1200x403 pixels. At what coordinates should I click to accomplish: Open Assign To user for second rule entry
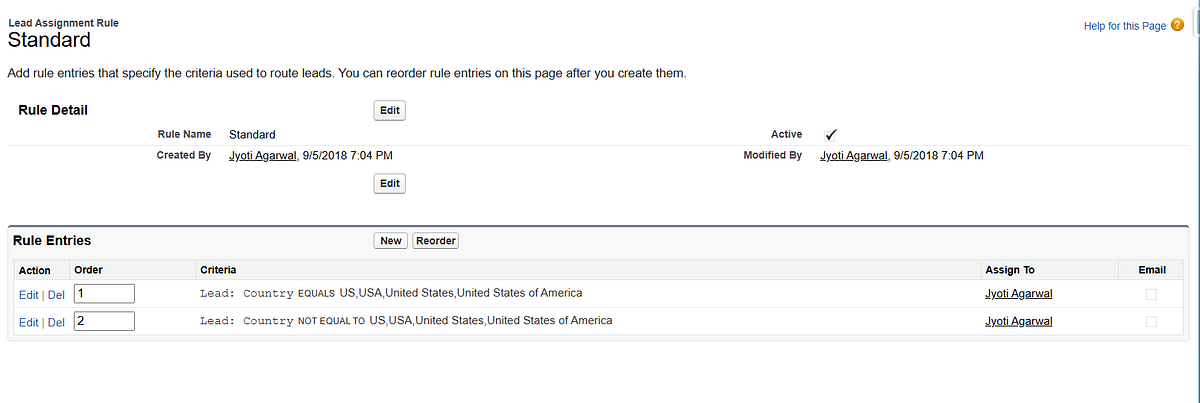(x=1018, y=321)
